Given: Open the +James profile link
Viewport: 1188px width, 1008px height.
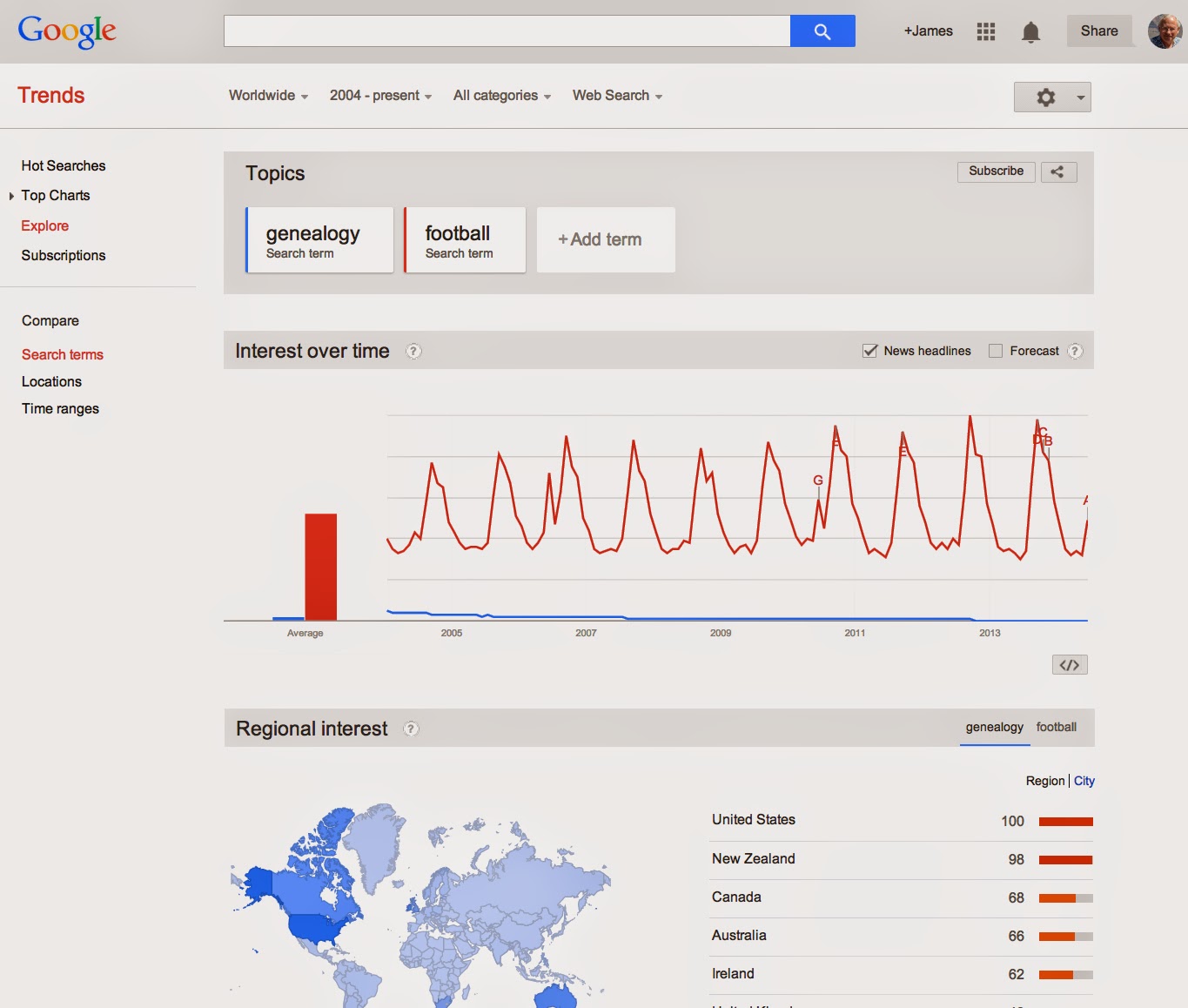Looking at the screenshot, I should tap(928, 31).
